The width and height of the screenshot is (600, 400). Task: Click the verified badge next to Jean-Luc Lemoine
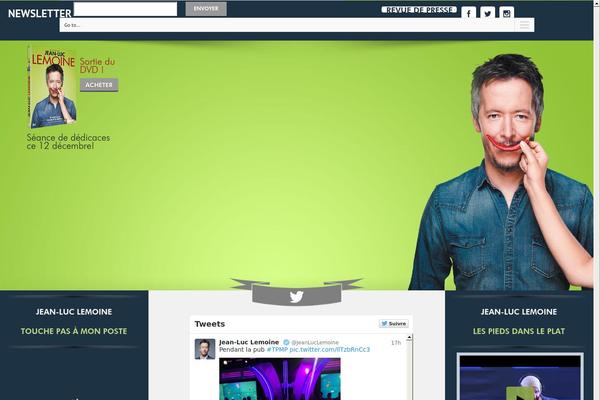(286, 342)
